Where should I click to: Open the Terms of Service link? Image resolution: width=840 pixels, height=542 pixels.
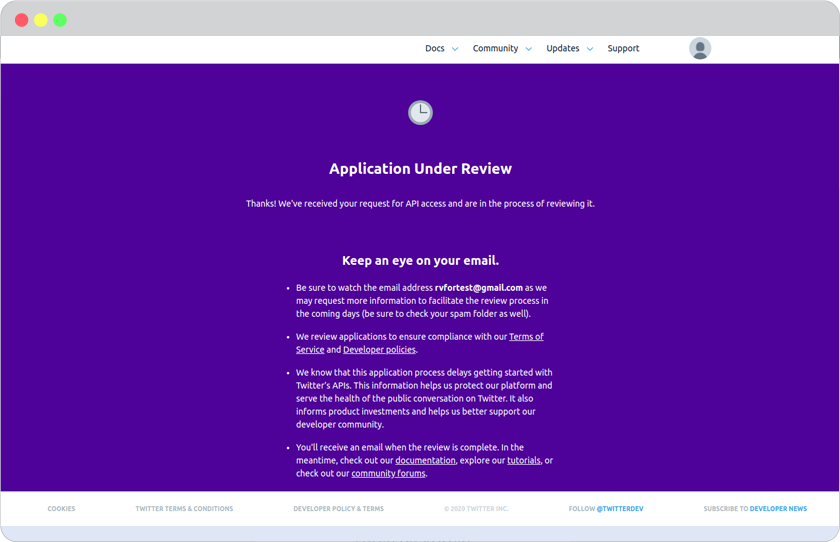pos(526,336)
